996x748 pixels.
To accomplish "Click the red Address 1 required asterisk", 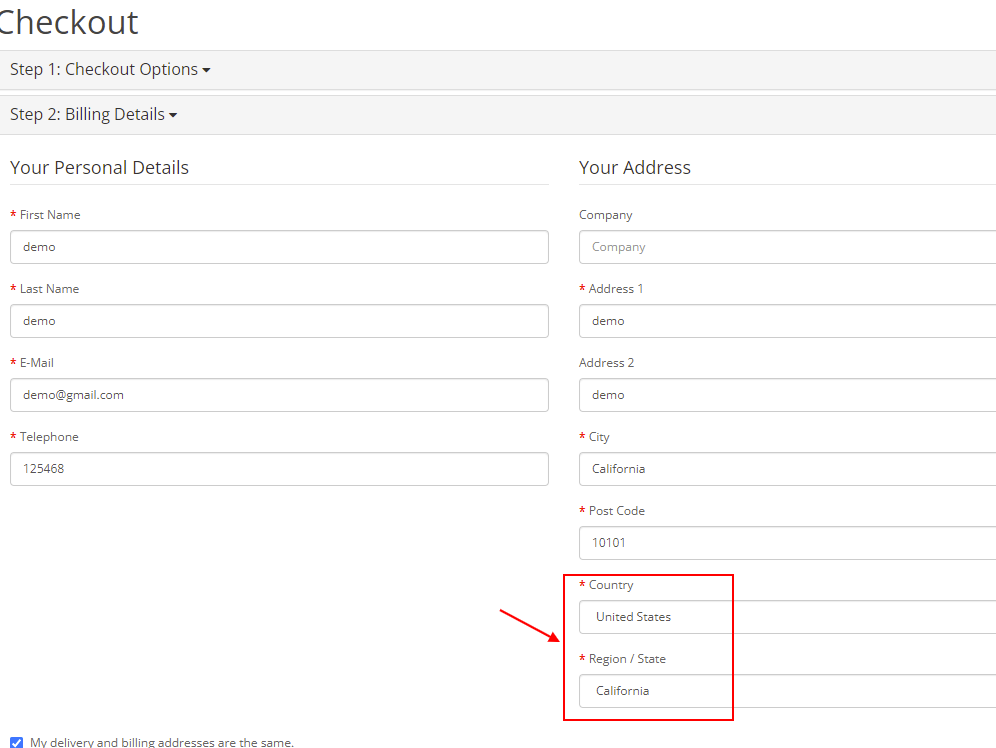I will coord(582,288).
